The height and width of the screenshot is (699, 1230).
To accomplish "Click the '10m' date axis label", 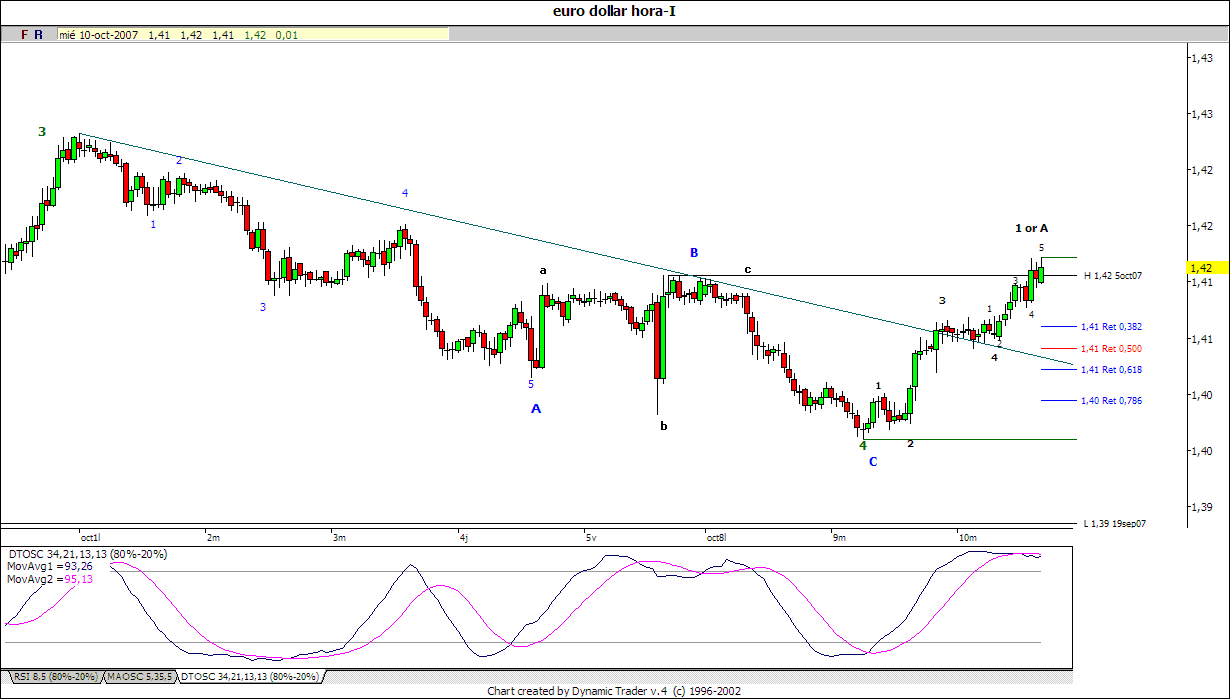I will (967, 538).
